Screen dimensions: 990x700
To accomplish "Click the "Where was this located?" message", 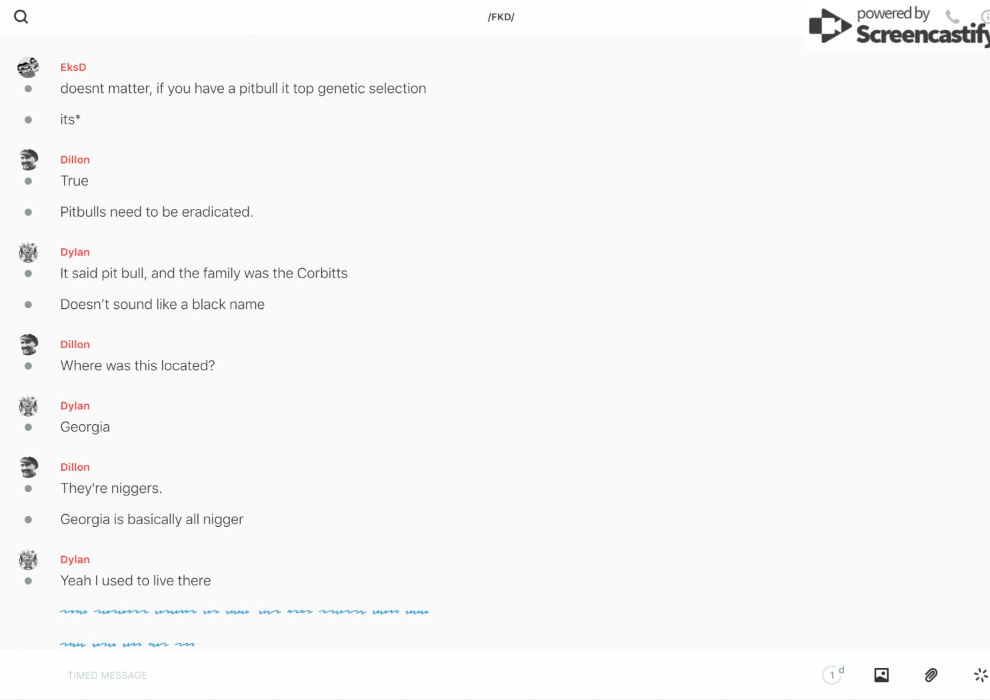I will click(x=137, y=365).
